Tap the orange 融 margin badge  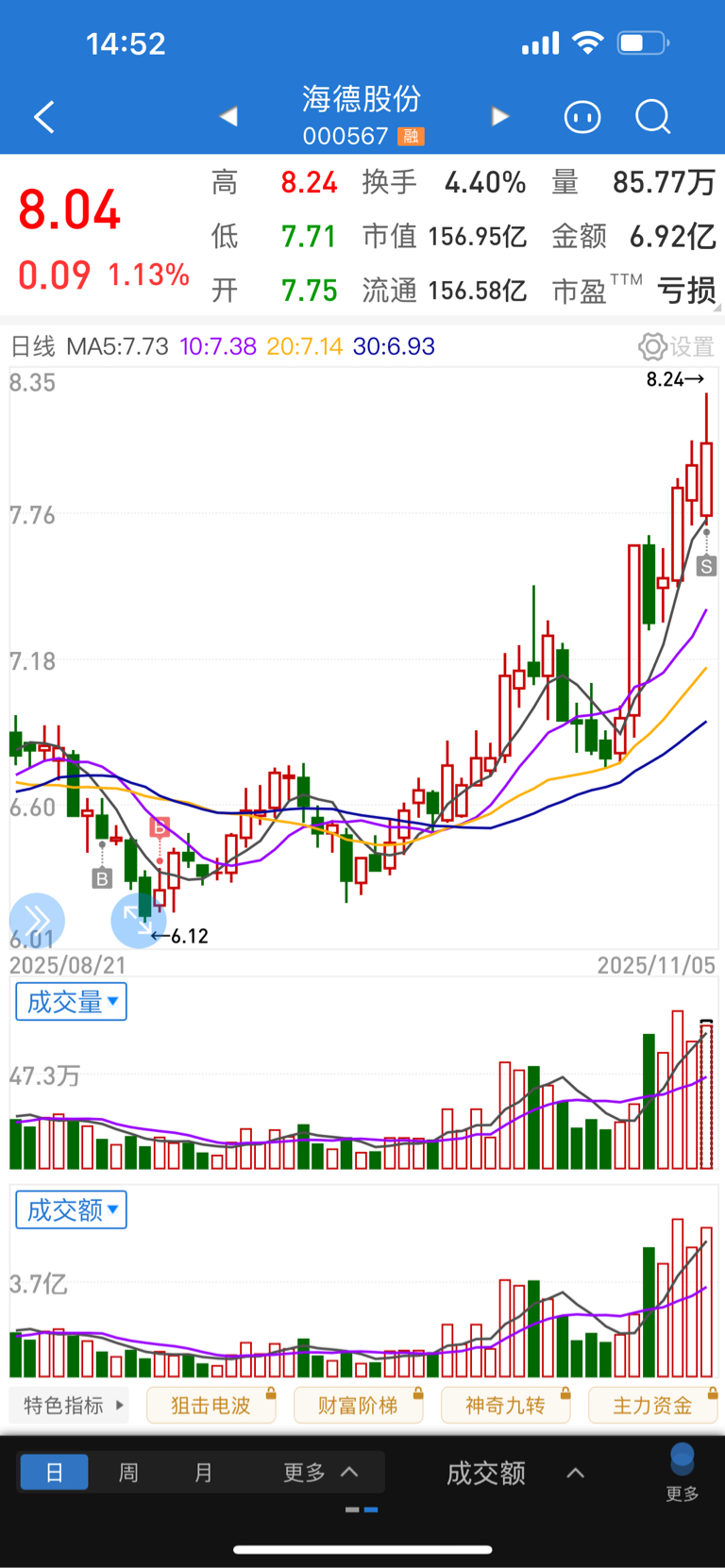point(411,137)
